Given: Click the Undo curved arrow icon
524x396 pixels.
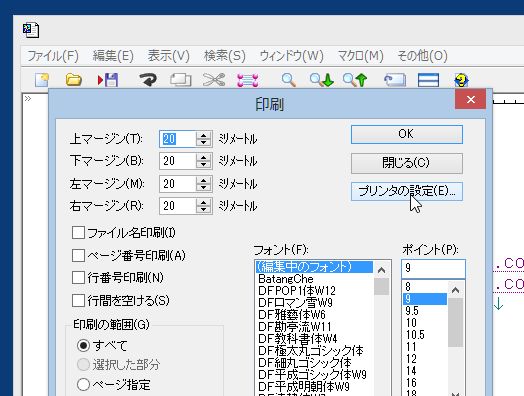Looking at the screenshot, I should [148, 80].
